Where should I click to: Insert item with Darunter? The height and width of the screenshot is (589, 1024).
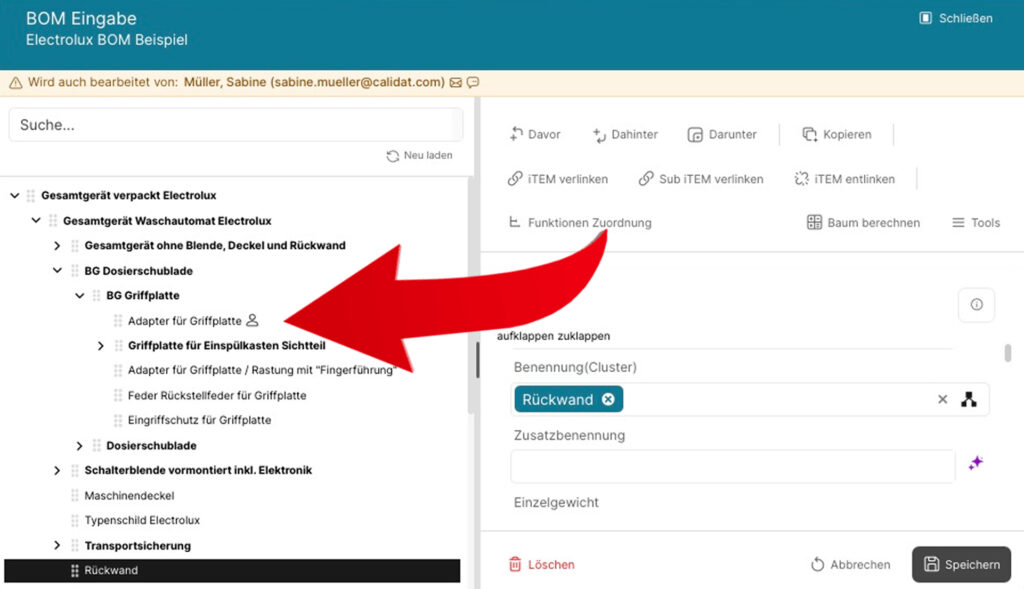point(722,135)
